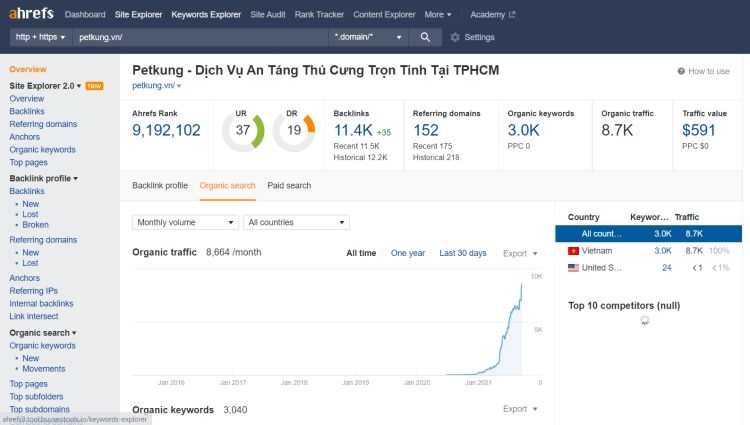The height and width of the screenshot is (425, 750).
Task: Sort the table by Traffic column header
Action: point(686,217)
